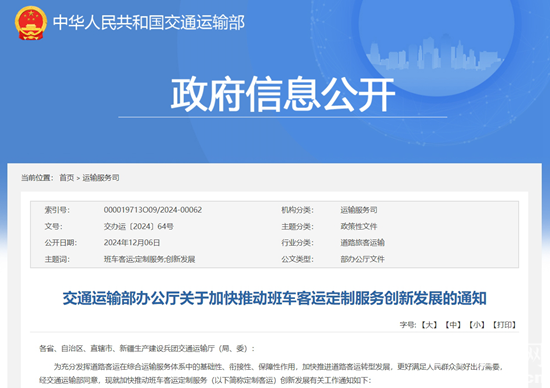Select publish date 2024年12月06日
This screenshot has height=388, width=550.
(132, 242)
